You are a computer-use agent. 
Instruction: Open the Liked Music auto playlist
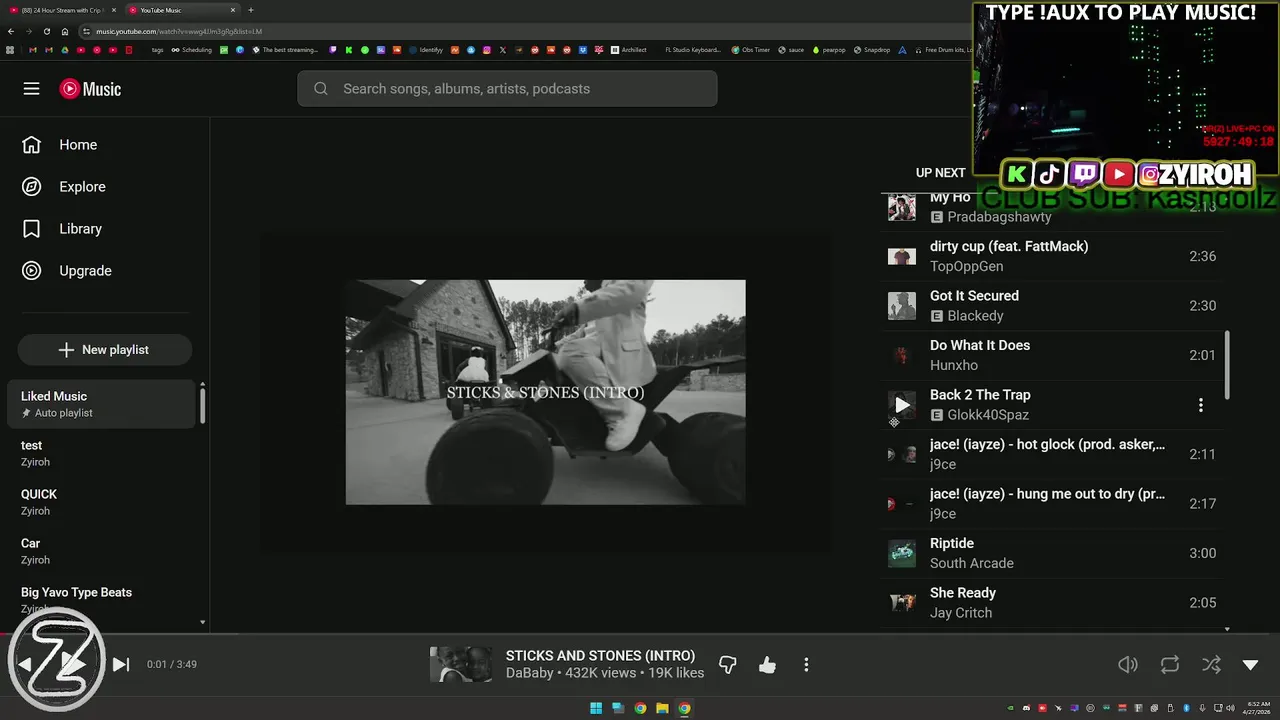[x=101, y=404]
